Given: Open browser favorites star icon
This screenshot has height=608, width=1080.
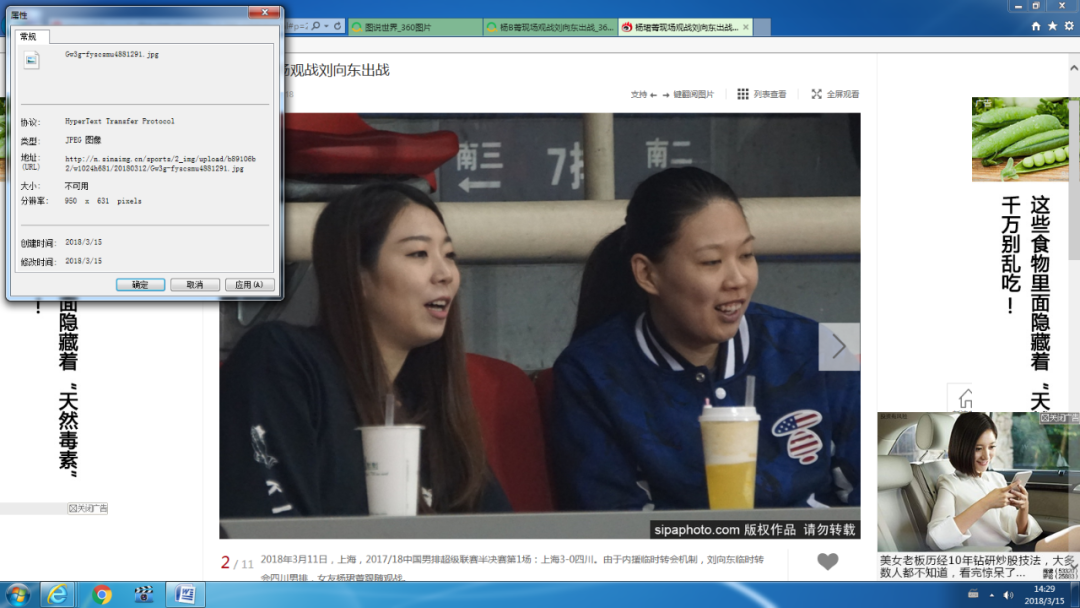Looking at the screenshot, I should 1052,26.
